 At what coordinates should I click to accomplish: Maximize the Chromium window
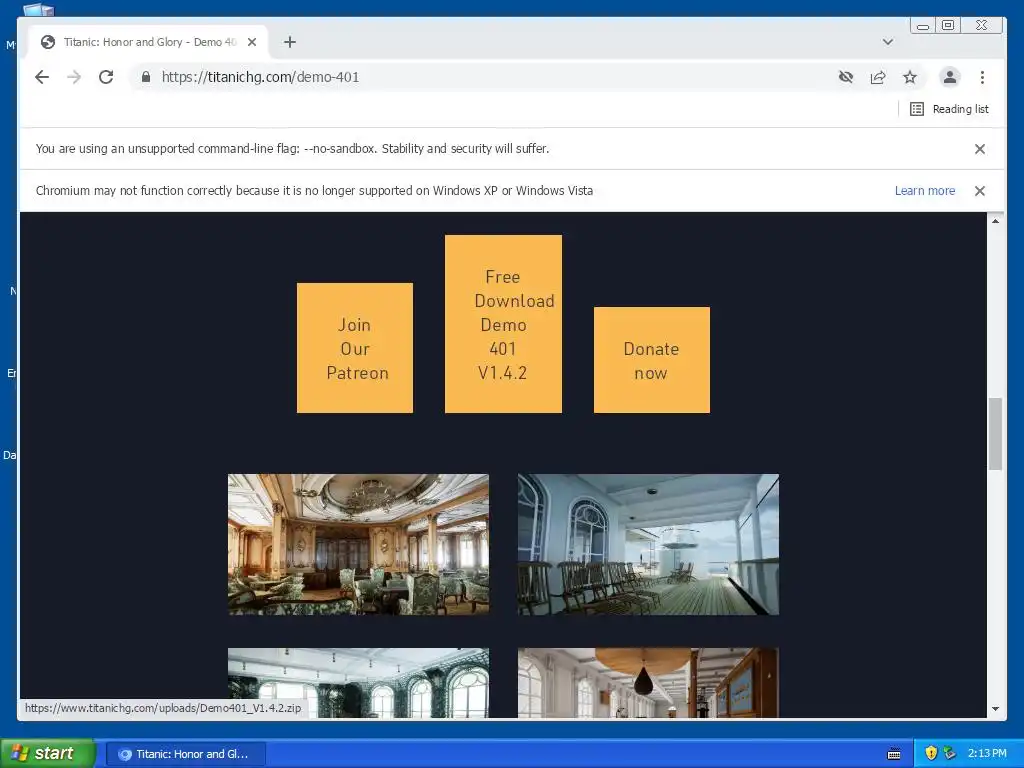point(948,25)
